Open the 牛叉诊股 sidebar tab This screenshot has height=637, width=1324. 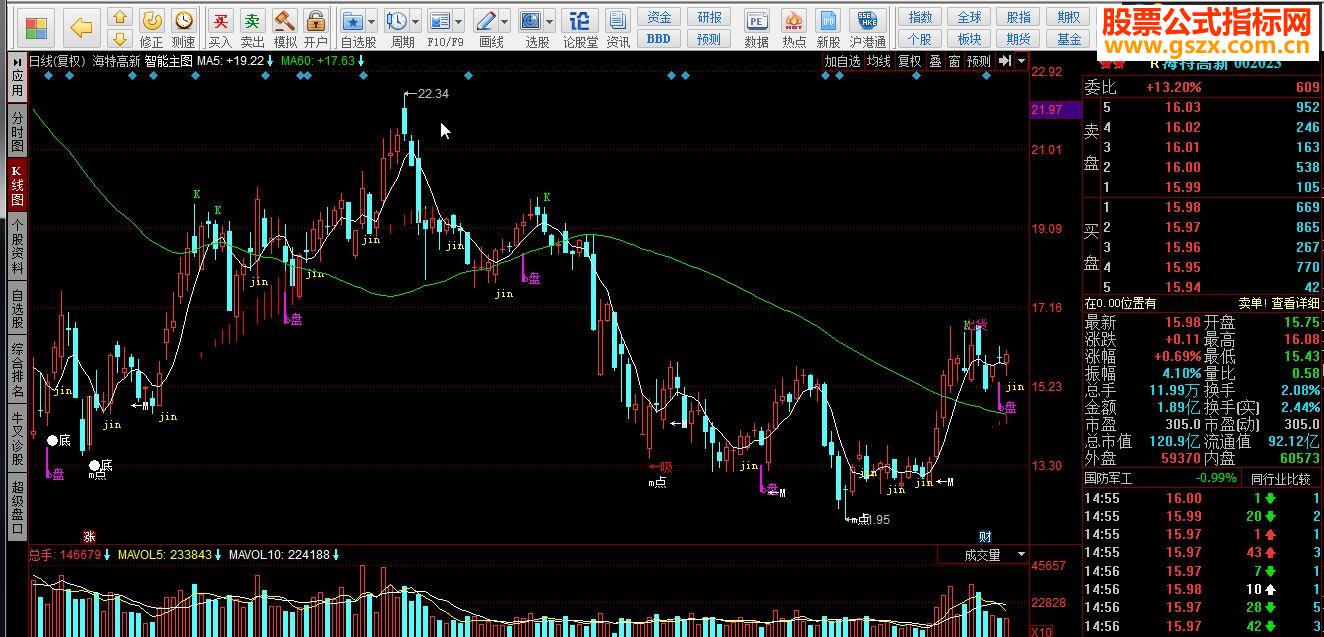[17, 440]
